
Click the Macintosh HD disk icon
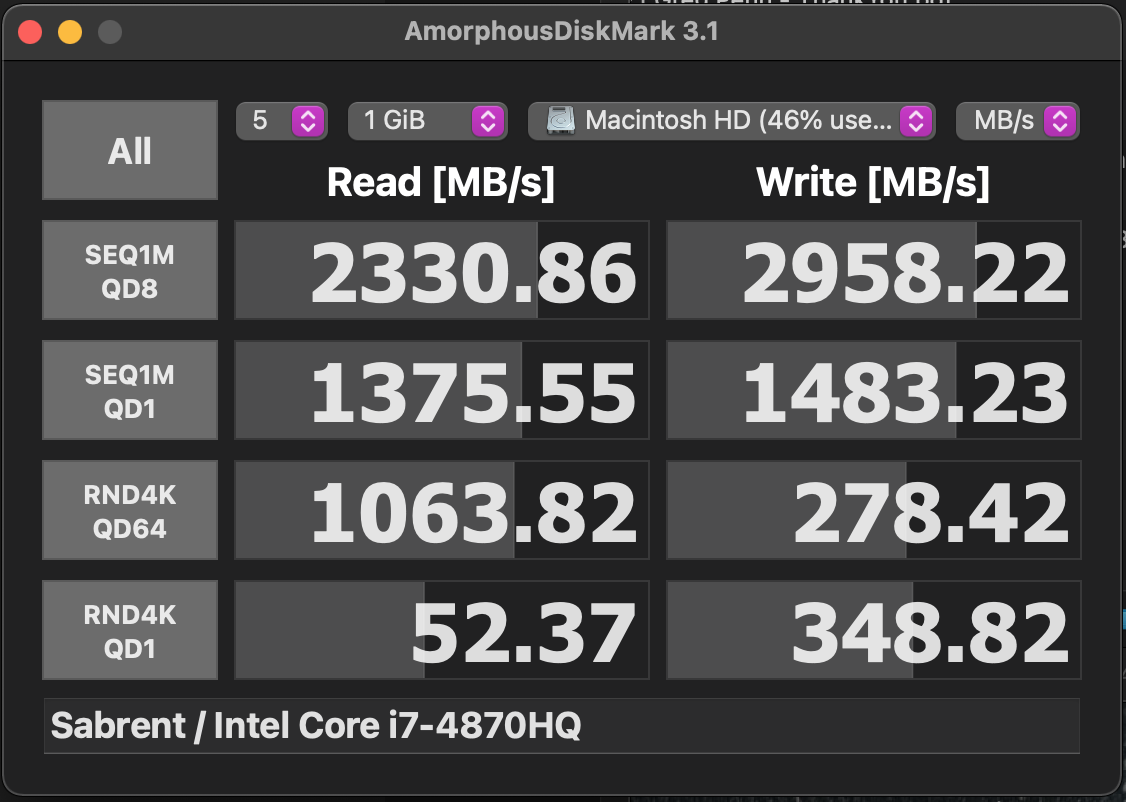point(561,121)
